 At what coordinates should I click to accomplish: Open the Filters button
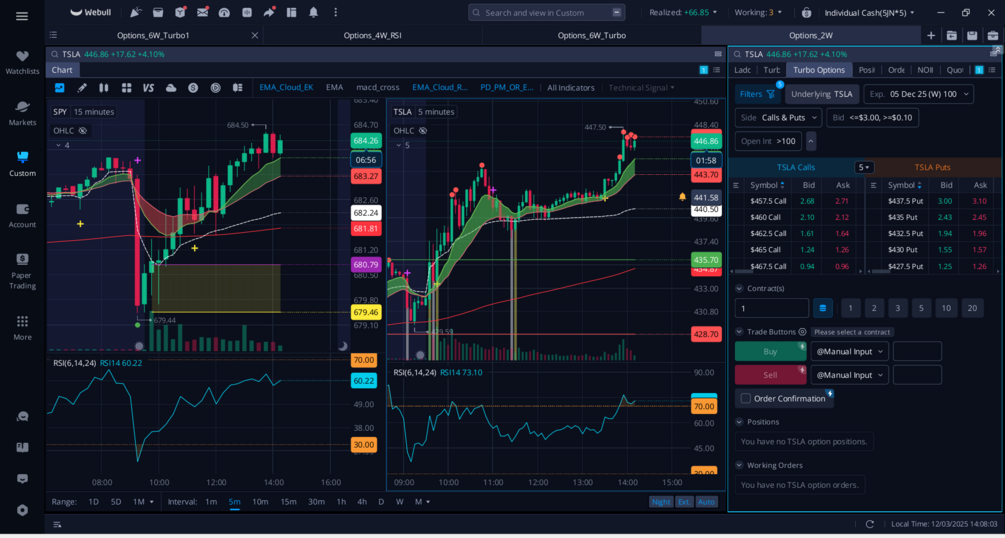pos(758,94)
